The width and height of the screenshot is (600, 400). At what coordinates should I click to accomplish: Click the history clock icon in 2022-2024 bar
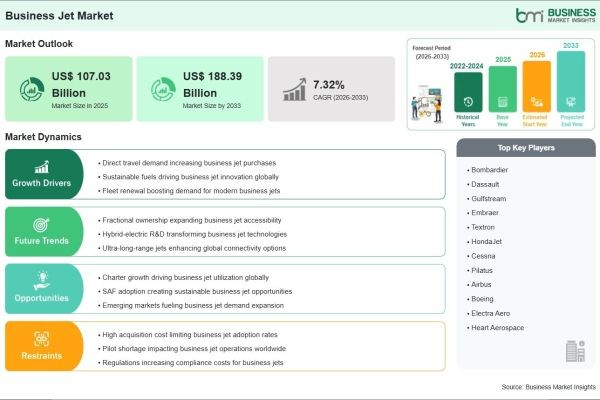pyautogui.click(x=468, y=101)
